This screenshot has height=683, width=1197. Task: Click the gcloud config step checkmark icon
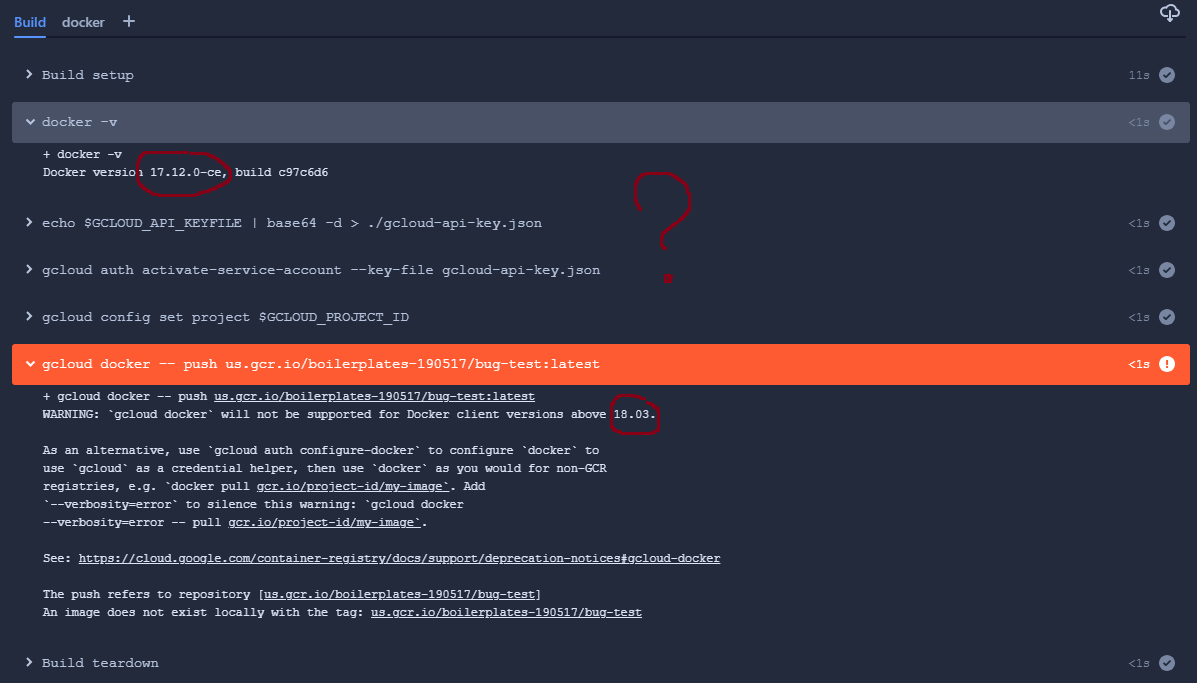coord(1166,317)
